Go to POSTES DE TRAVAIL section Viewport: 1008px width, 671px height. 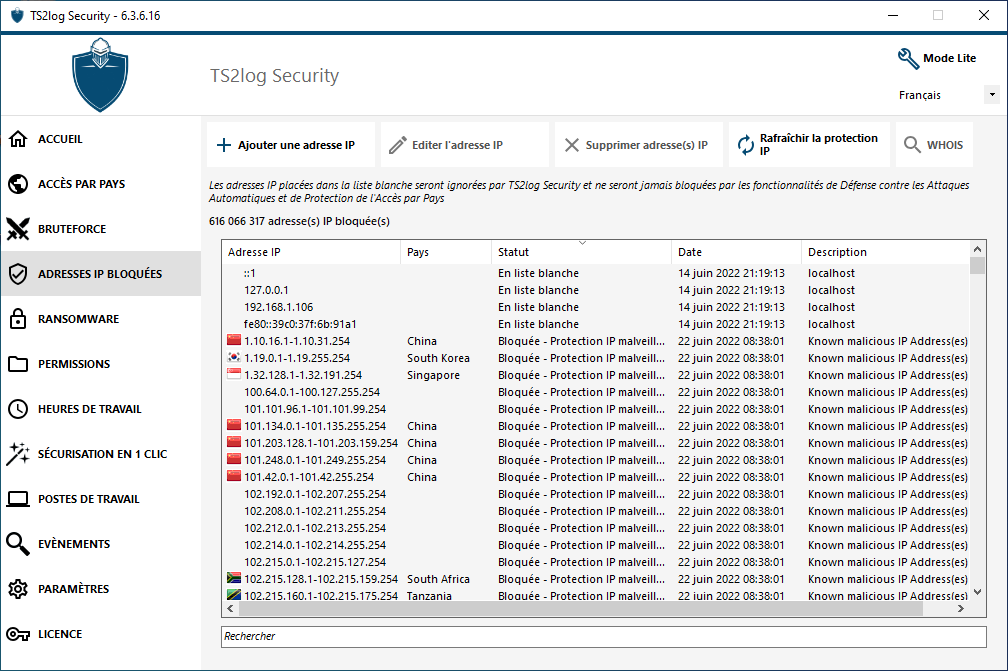click(x=101, y=499)
